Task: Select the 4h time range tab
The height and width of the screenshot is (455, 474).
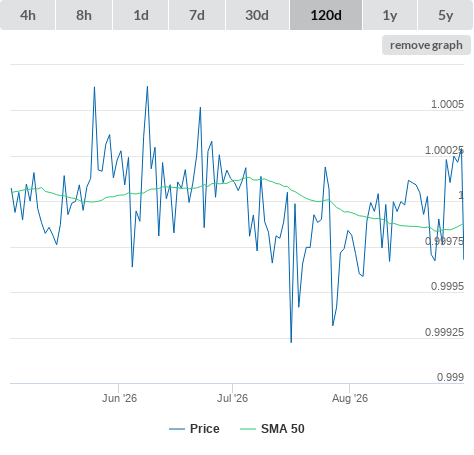Action: tap(28, 15)
